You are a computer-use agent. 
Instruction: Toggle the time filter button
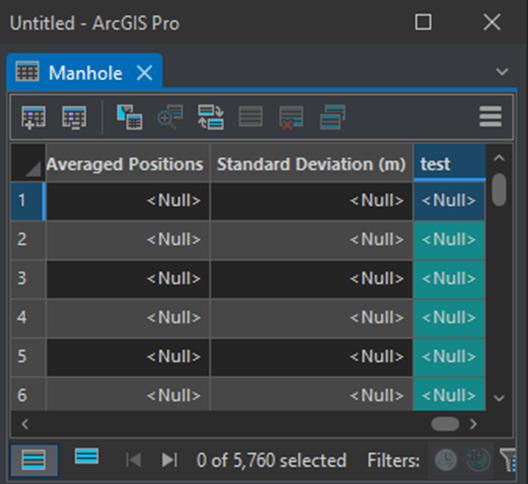446,460
